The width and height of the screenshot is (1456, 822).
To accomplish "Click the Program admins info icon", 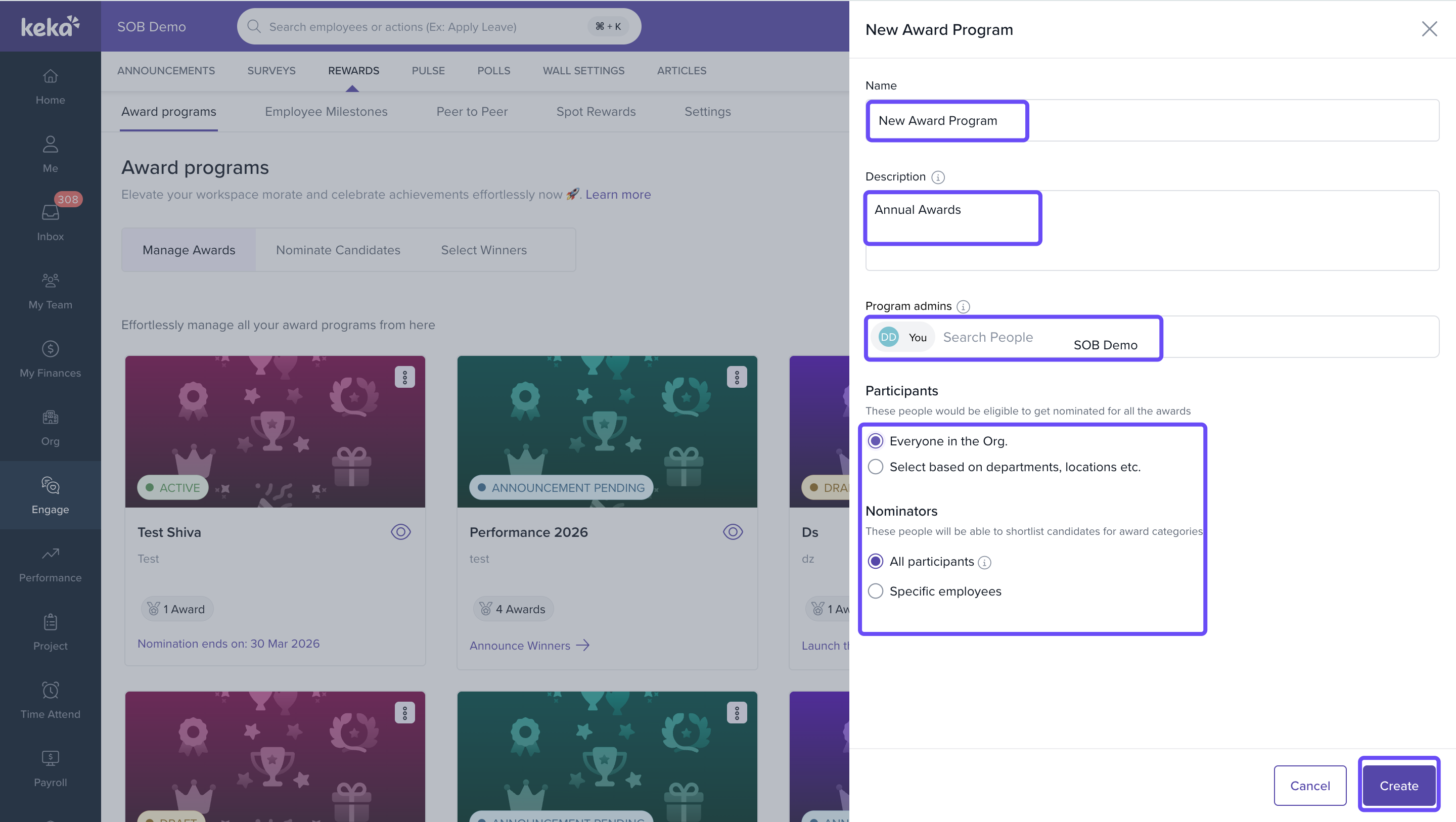I will [963, 306].
